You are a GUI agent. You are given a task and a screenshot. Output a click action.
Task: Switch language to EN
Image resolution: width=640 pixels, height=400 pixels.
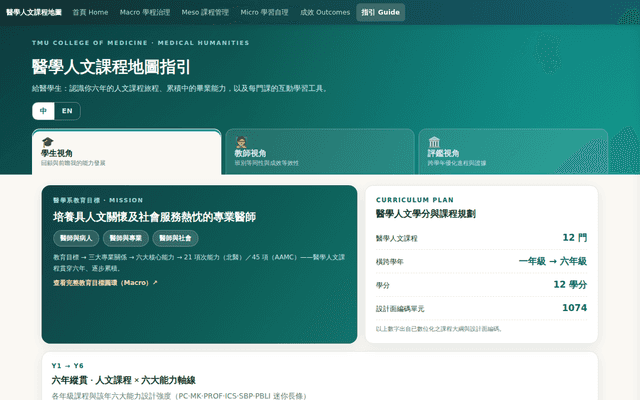tap(67, 111)
